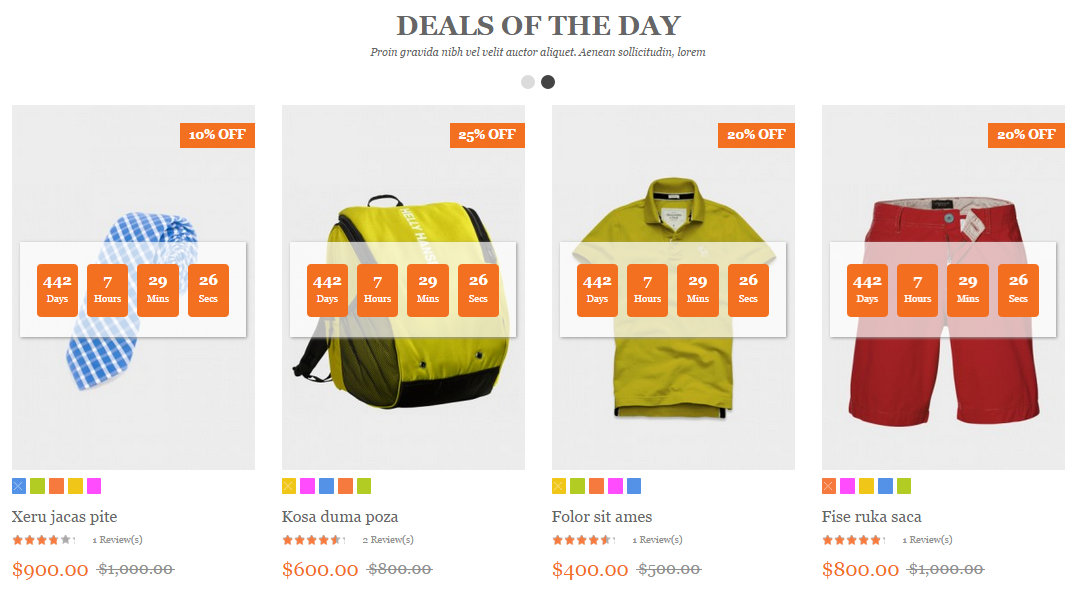
Task: Click the star rating of Xeru jacas pite
Action: click(x=43, y=540)
